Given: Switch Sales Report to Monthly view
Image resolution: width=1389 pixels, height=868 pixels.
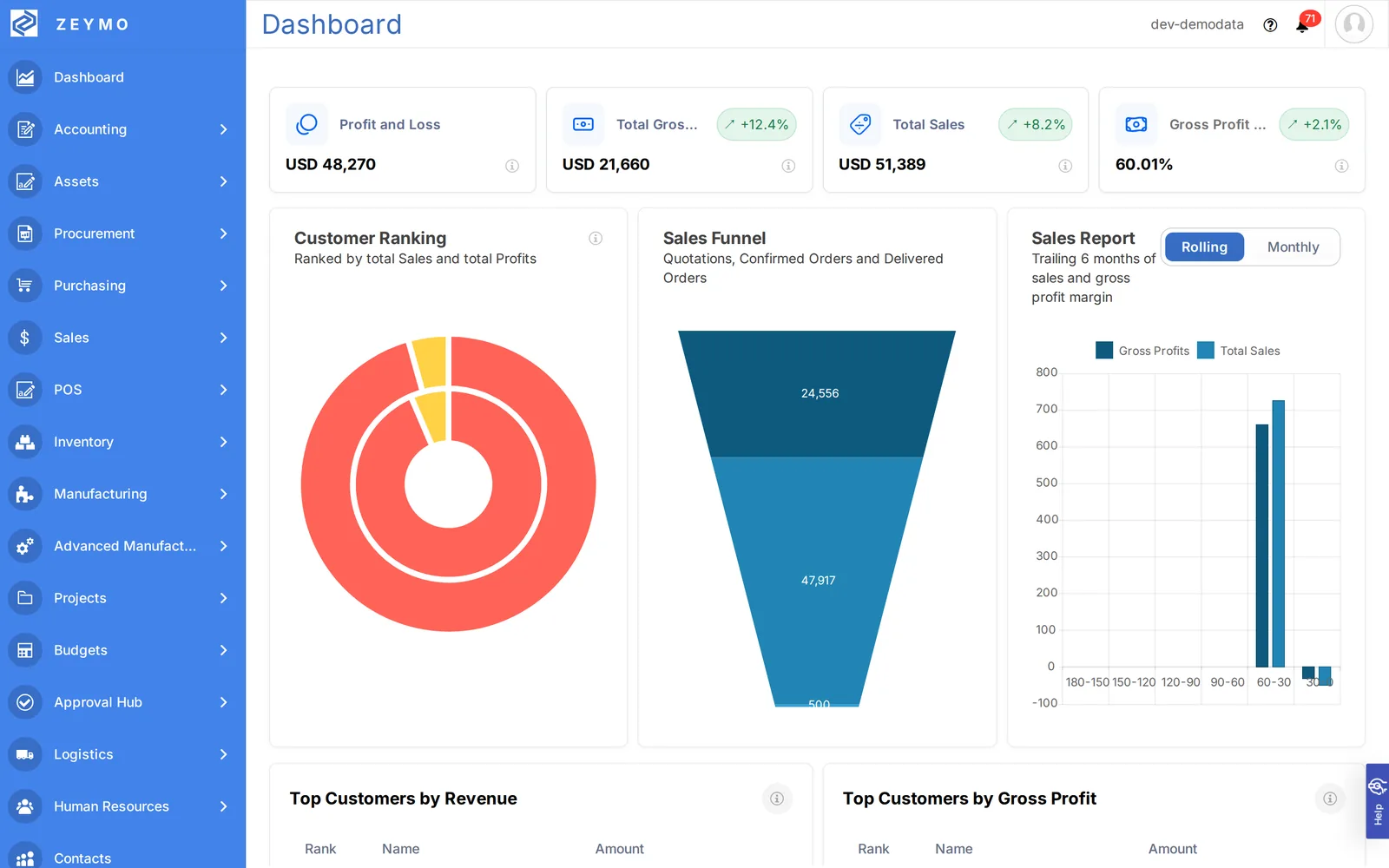Looking at the screenshot, I should (x=1293, y=247).
